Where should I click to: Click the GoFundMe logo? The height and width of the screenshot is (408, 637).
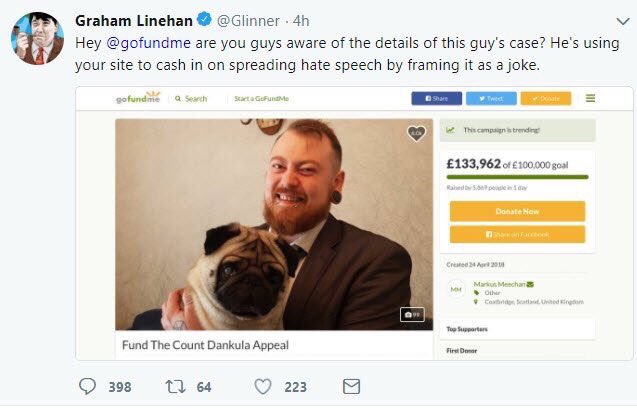pos(138,98)
